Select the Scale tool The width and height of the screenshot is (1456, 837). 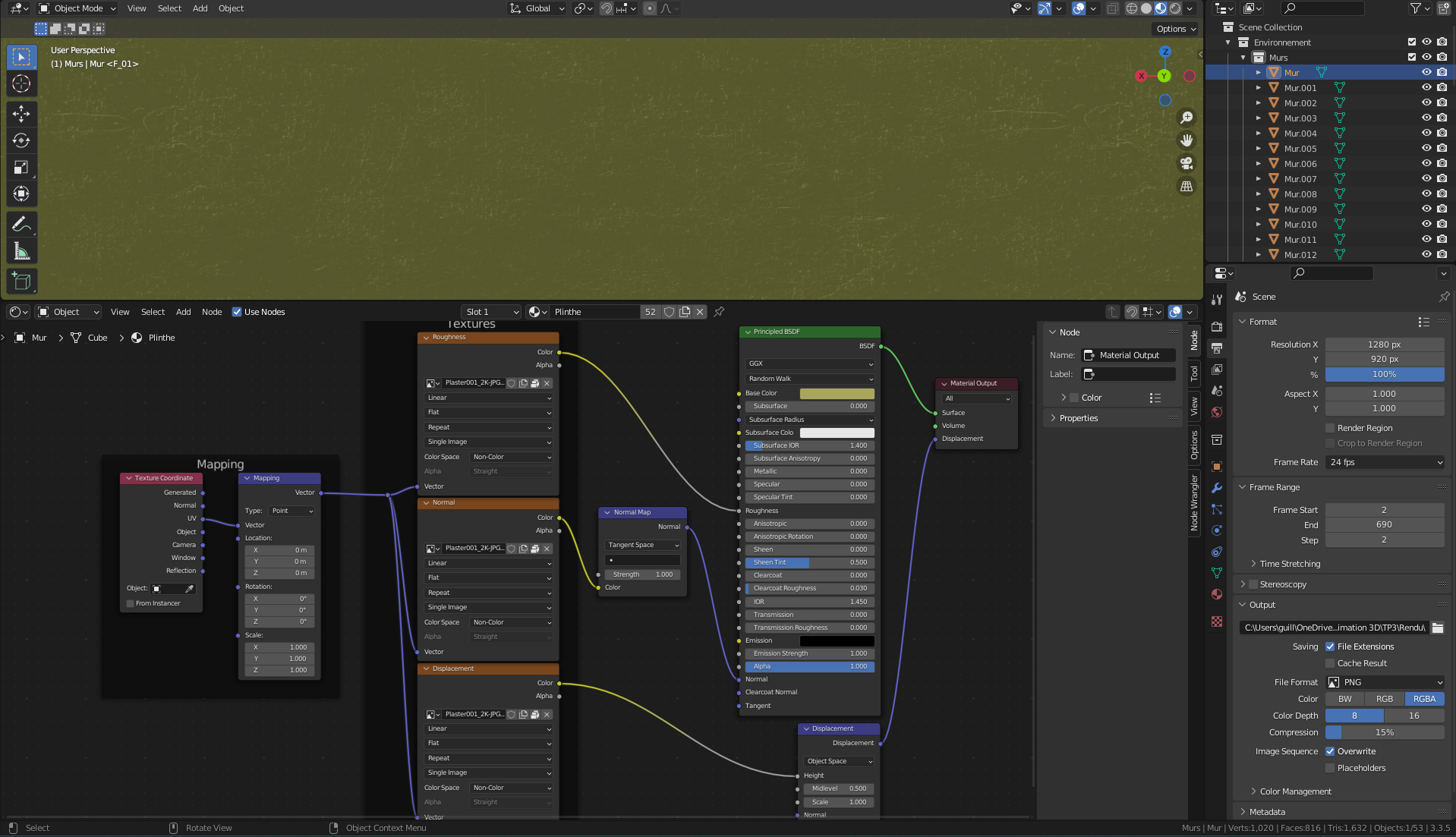(x=21, y=168)
